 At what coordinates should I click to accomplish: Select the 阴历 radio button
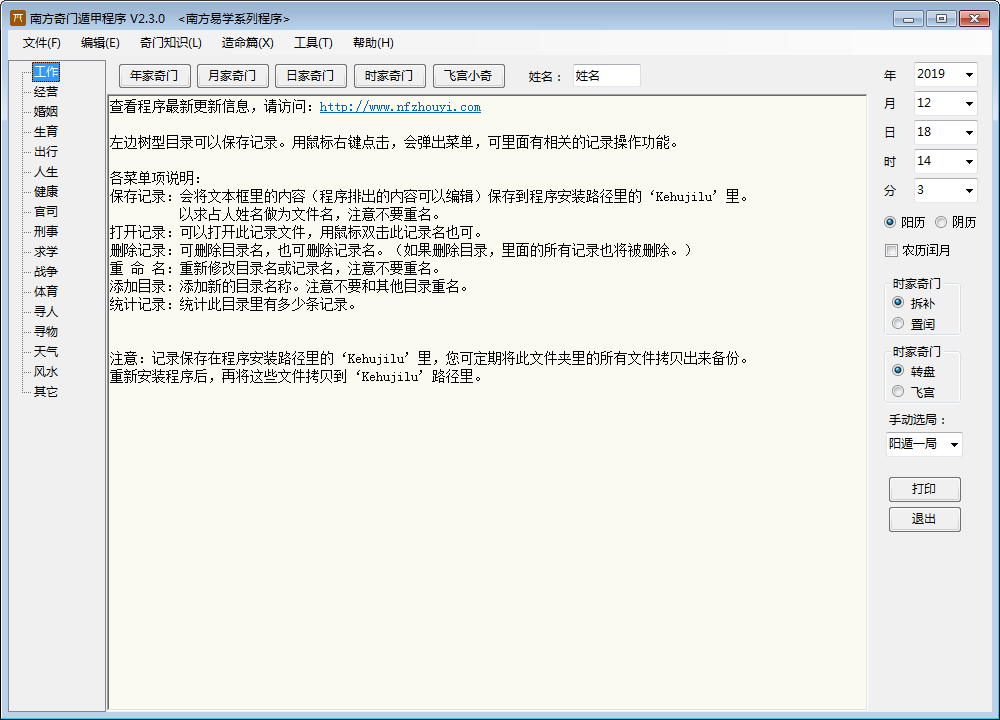coord(941,222)
